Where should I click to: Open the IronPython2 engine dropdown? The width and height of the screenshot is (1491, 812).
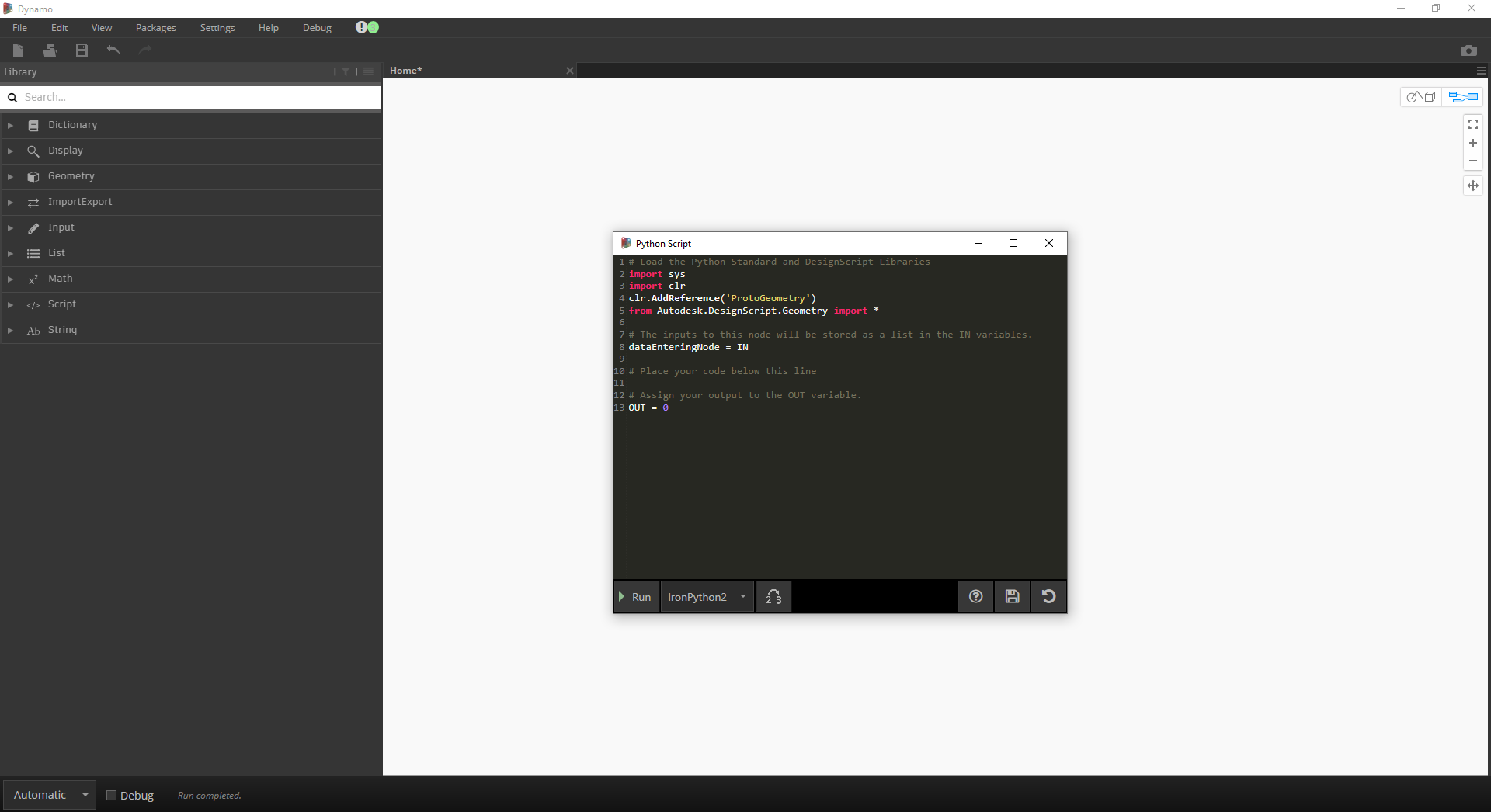[706, 596]
